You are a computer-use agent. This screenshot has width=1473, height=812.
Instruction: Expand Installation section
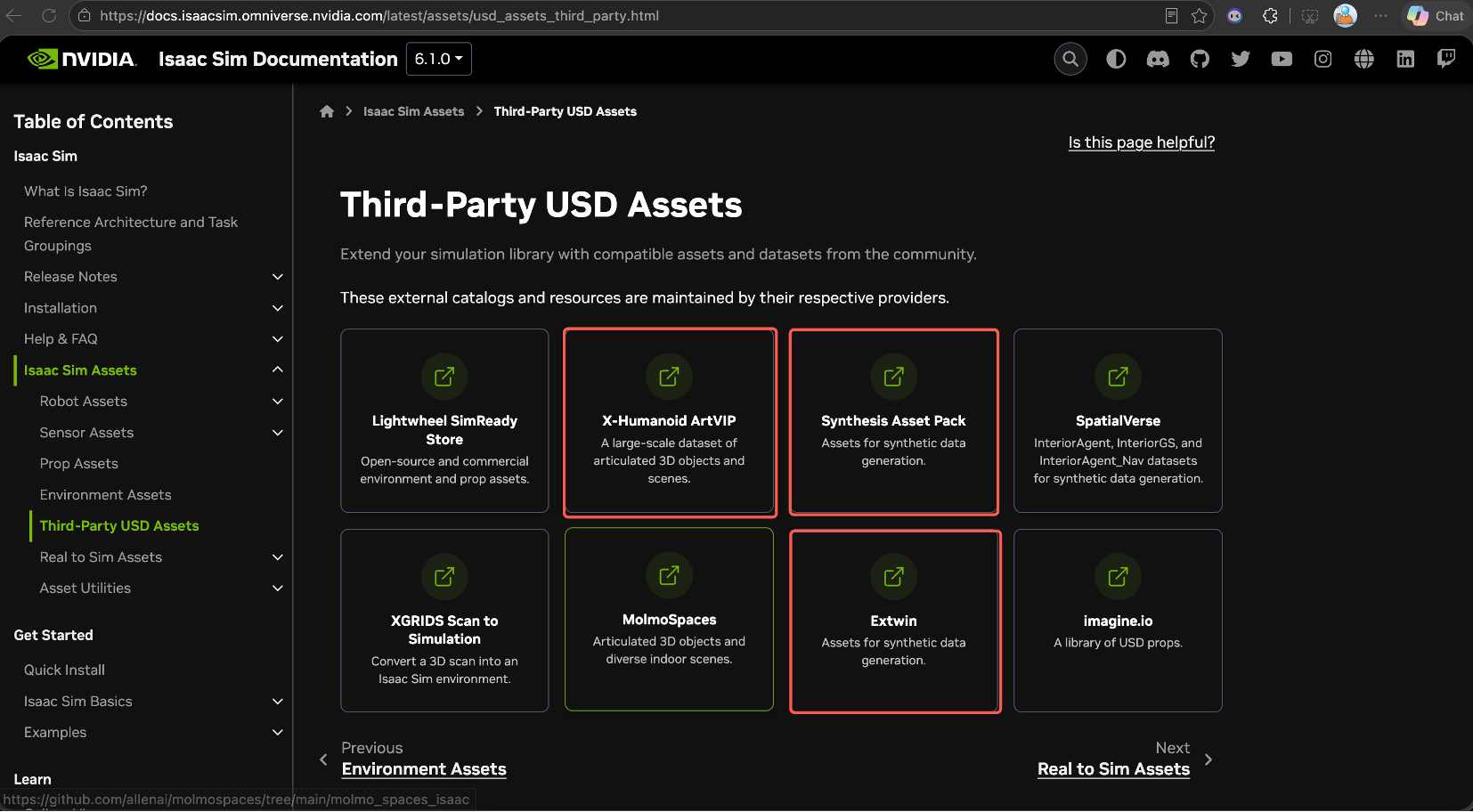coord(278,308)
